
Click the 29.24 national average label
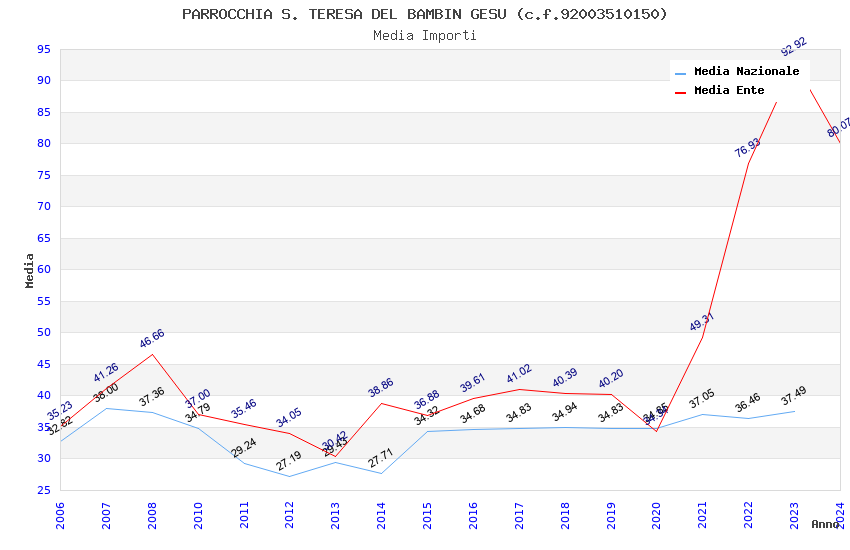[x=243, y=448]
